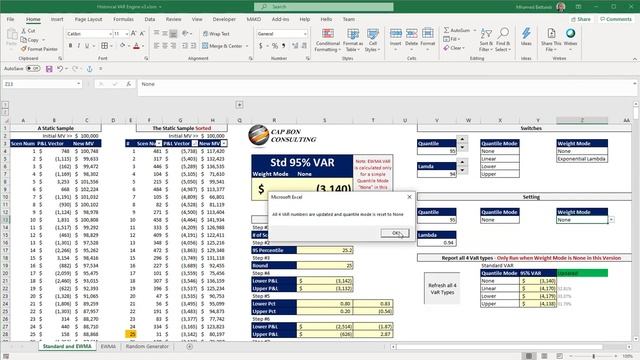Open Cell Styles gallery

(x=372, y=40)
